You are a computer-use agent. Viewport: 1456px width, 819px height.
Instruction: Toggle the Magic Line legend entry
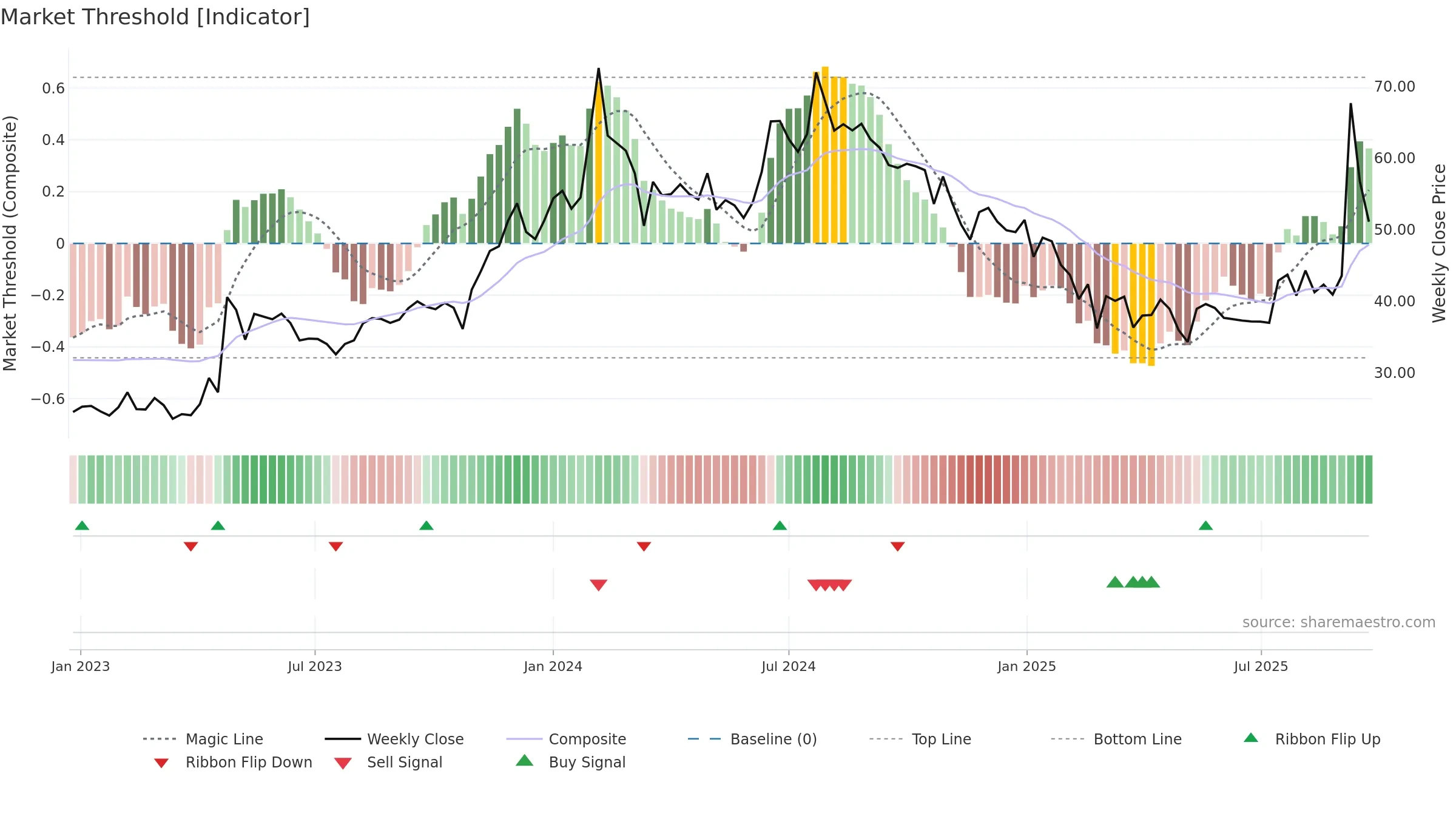pos(203,739)
